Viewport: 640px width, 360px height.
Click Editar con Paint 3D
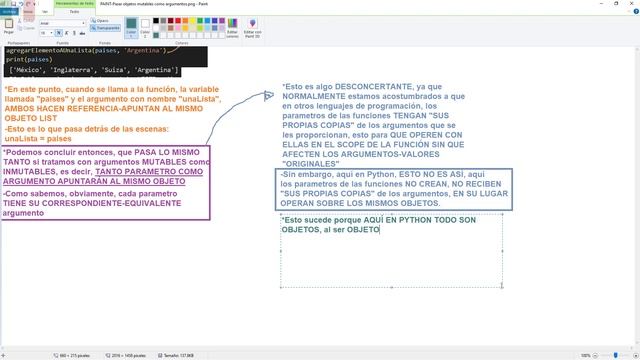click(252, 28)
